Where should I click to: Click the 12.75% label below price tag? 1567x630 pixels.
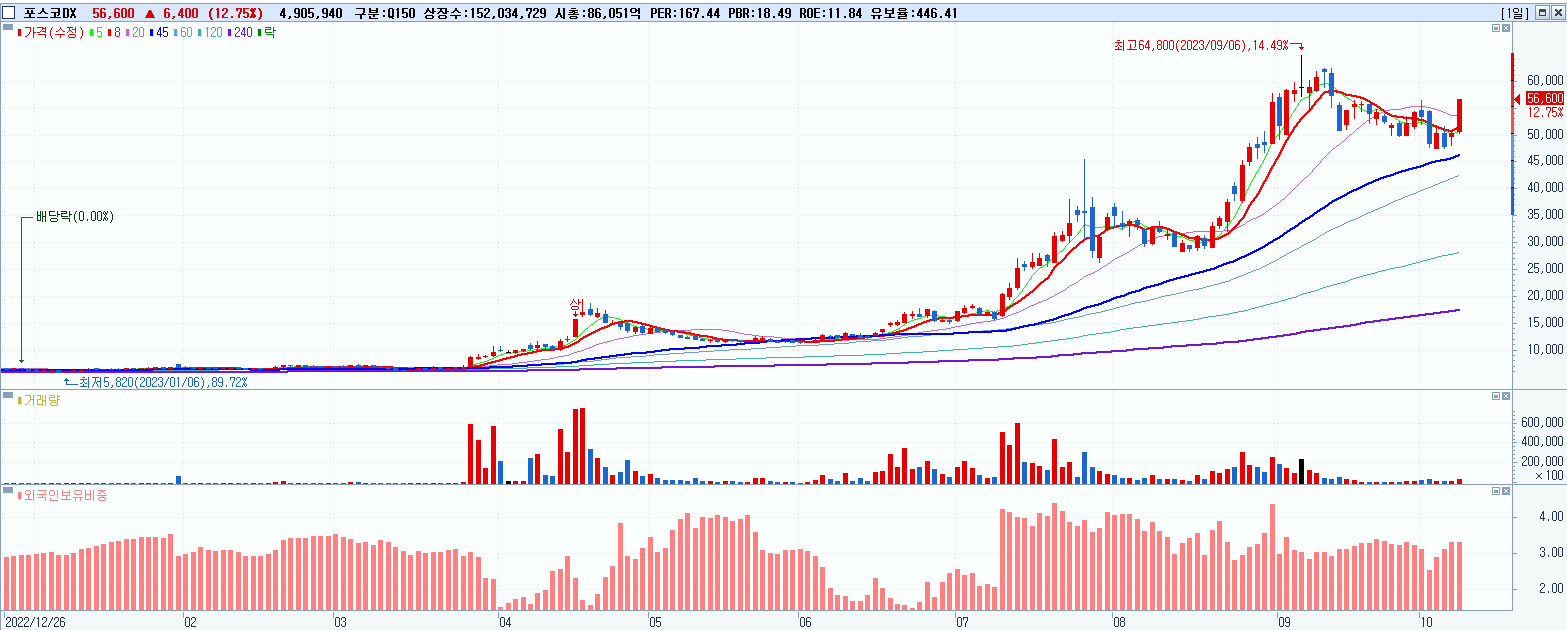tap(1545, 113)
